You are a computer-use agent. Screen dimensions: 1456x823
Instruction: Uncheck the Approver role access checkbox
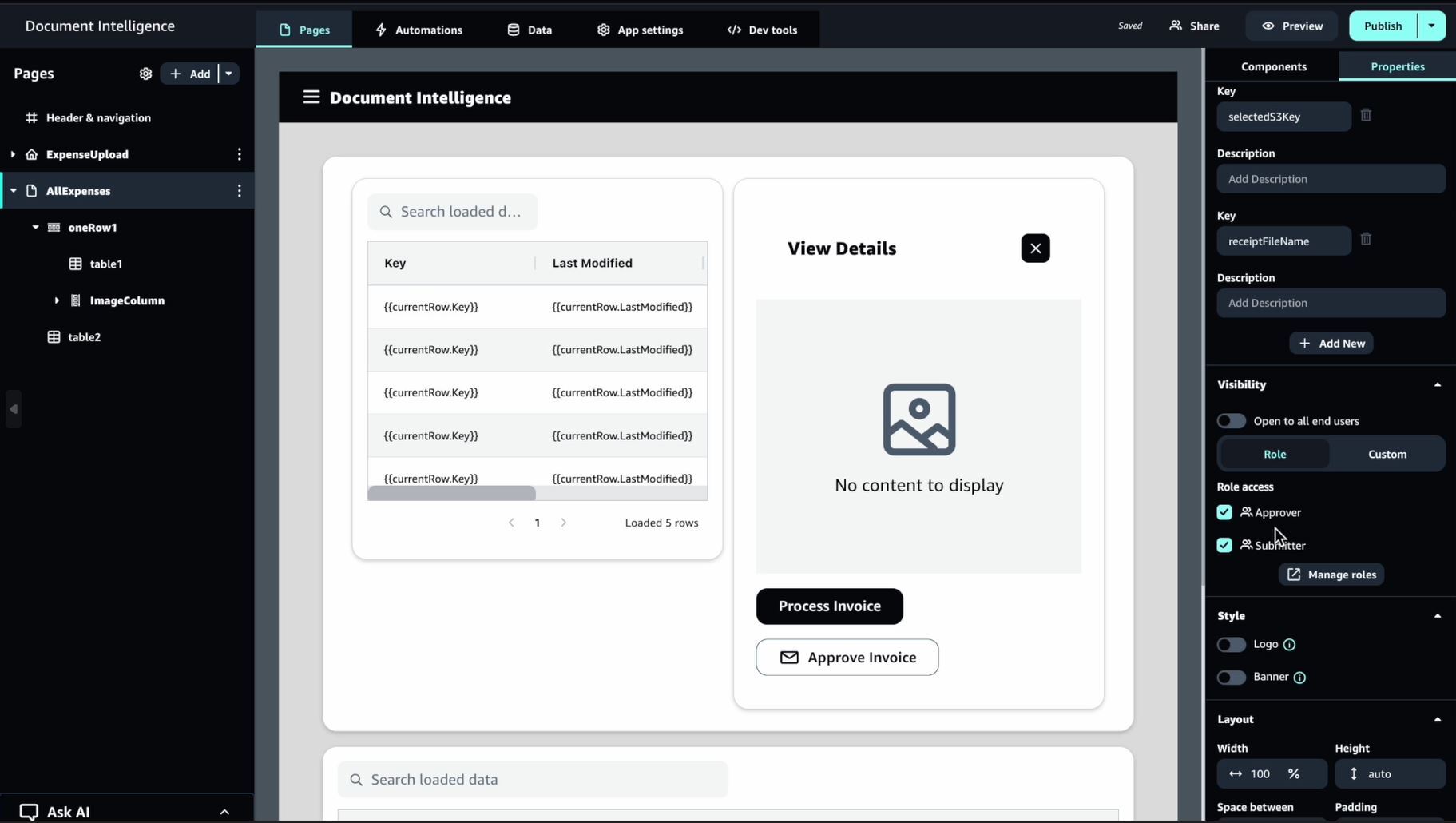coord(1224,512)
